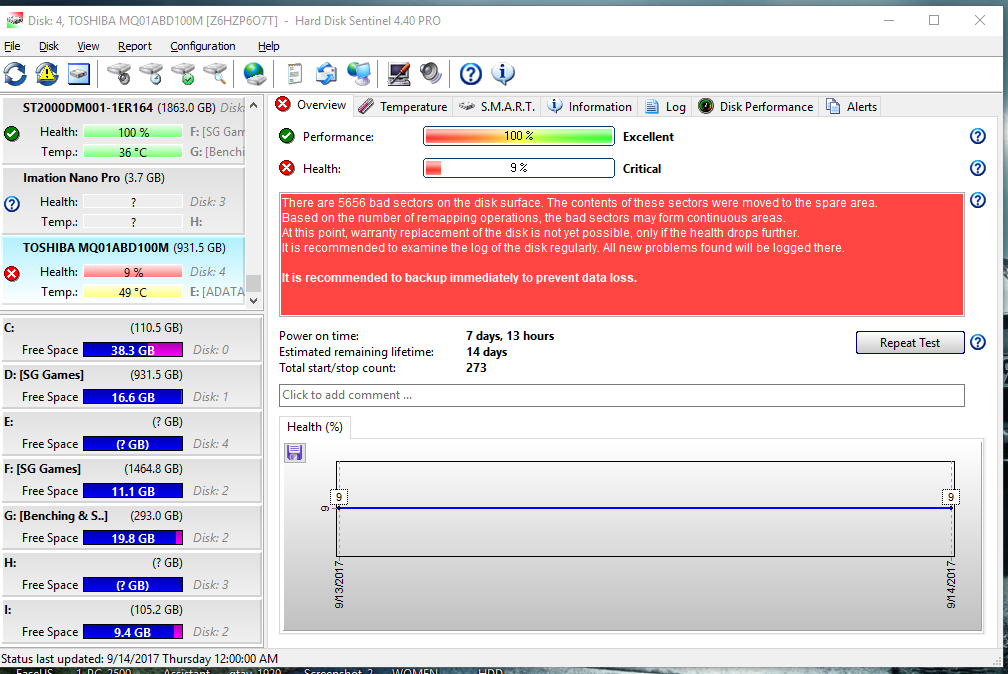Image resolution: width=1008 pixels, height=674 pixels.
Task: Click the Hard Disk Sentinel title bar app icon
Action: point(14,21)
